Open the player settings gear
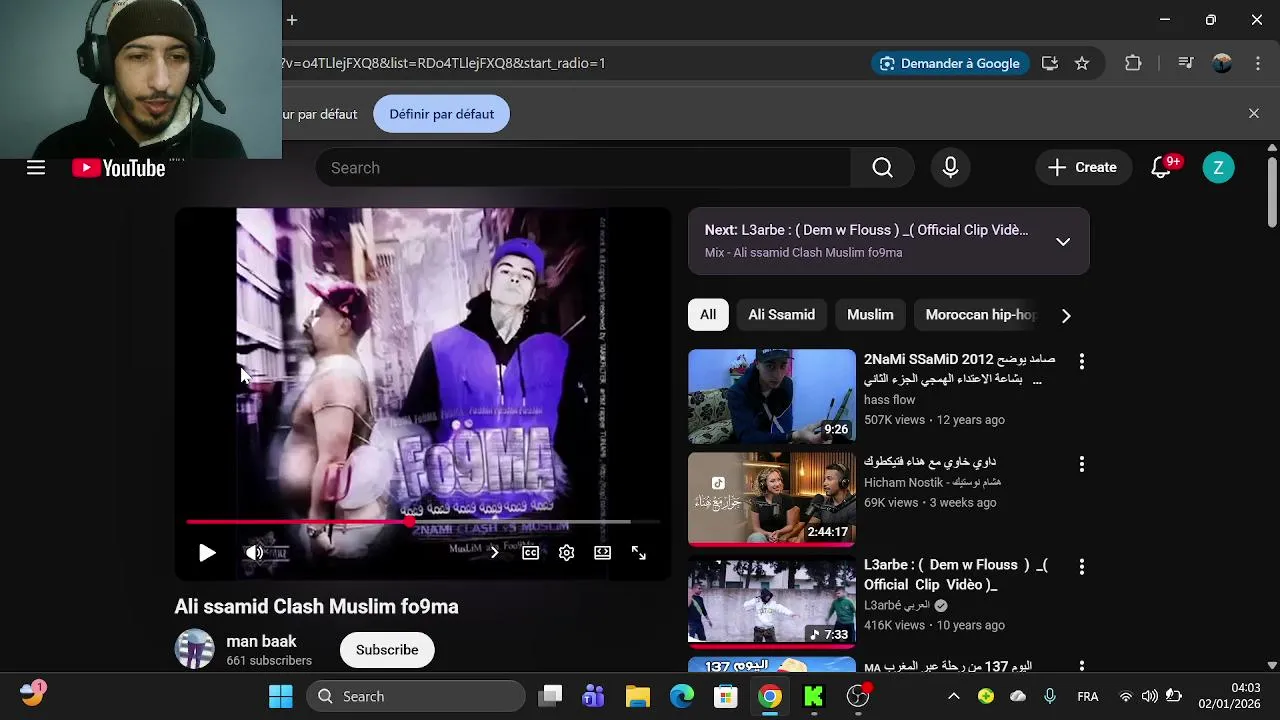The width and height of the screenshot is (1280, 720). [567, 553]
